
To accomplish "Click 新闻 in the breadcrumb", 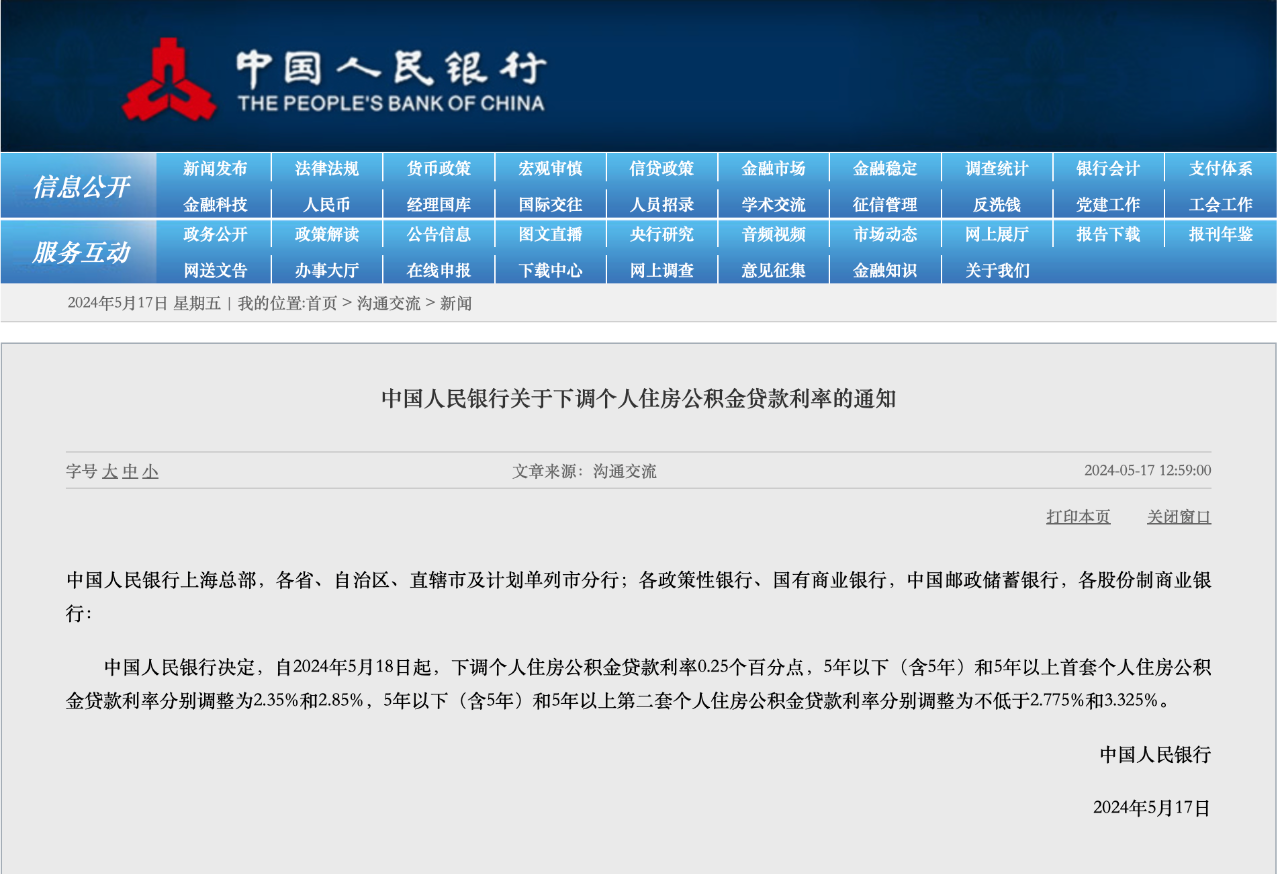I will [x=456, y=304].
